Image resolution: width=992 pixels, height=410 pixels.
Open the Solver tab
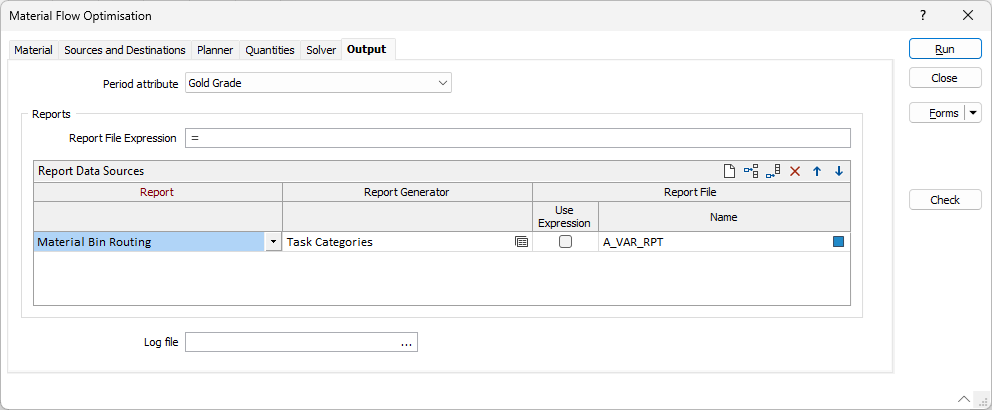coord(321,50)
